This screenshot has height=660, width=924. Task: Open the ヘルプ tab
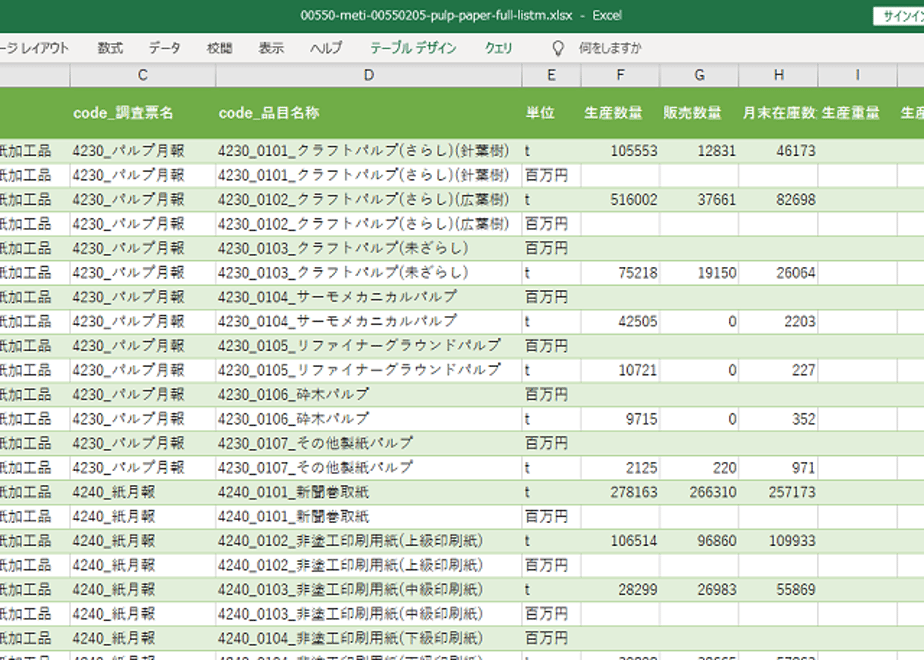click(x=325, y=48)
